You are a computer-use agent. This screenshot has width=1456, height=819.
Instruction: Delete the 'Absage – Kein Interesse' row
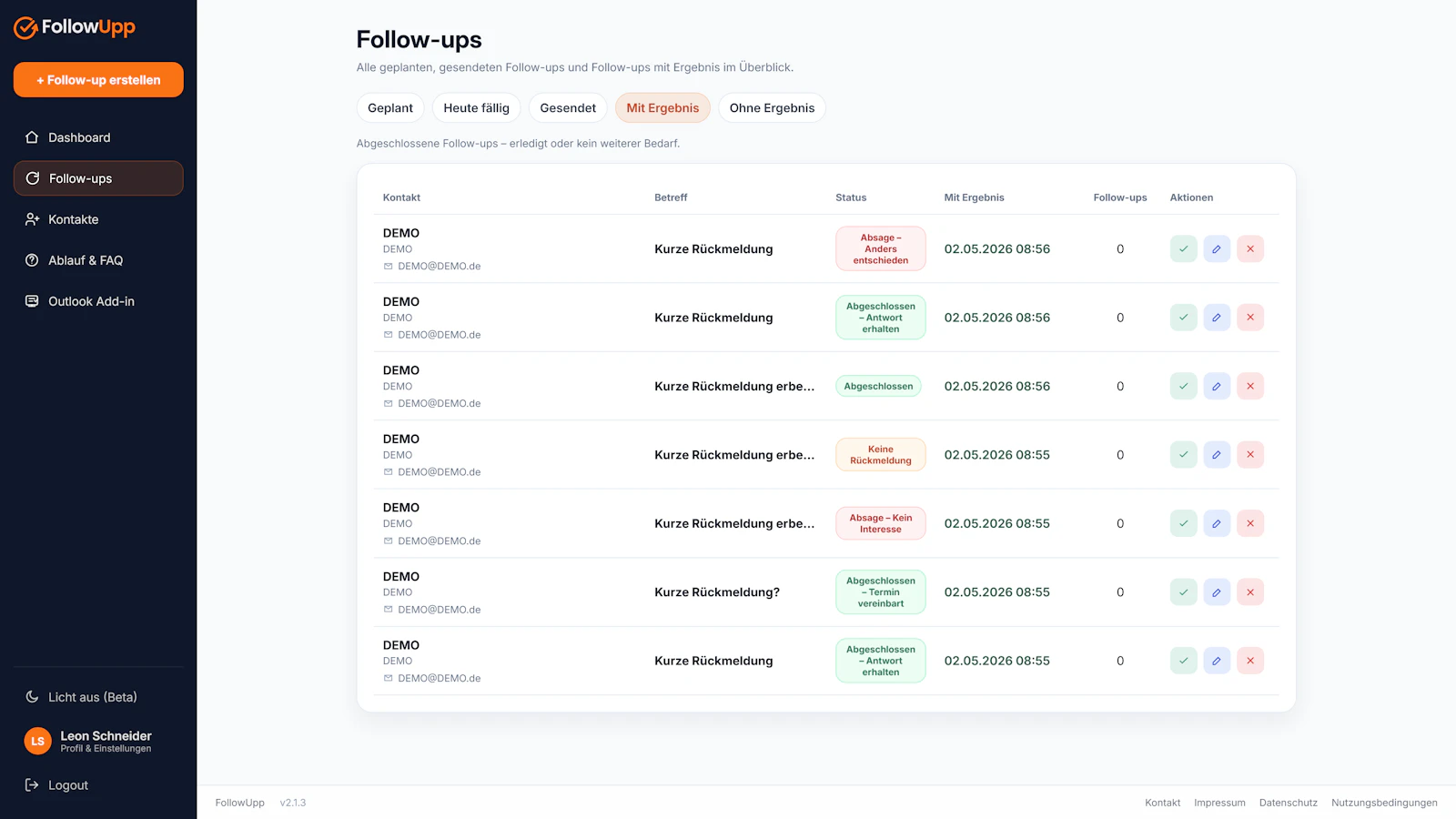(x=1250, y=523)
